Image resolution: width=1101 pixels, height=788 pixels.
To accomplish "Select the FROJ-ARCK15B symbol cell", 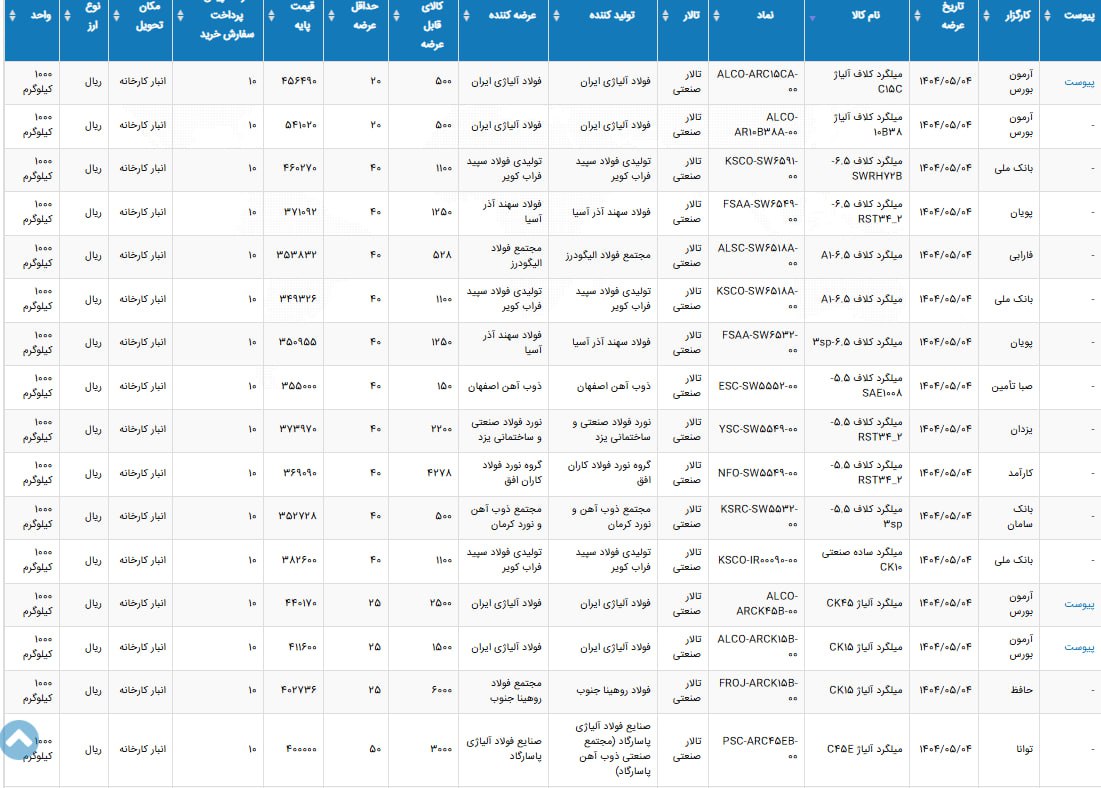I will [x=759, y=691].
